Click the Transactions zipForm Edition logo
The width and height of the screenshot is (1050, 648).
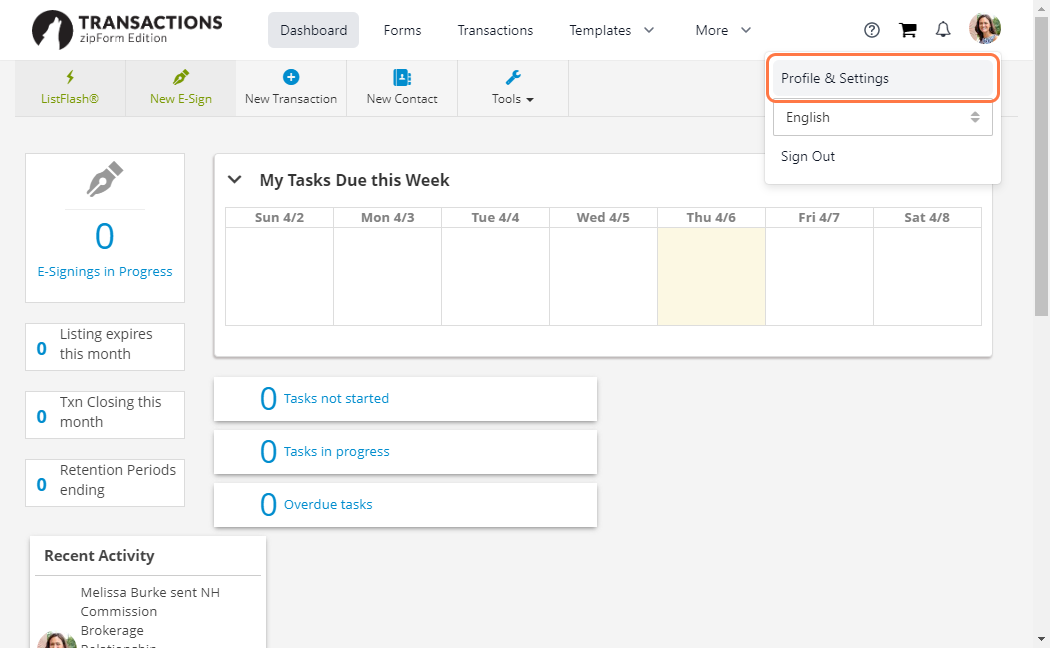127,29
